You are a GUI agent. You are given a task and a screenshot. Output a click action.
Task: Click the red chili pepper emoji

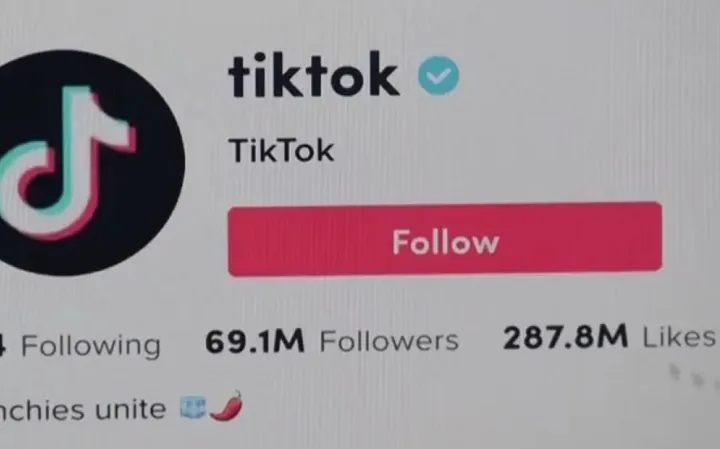point(226,405)
